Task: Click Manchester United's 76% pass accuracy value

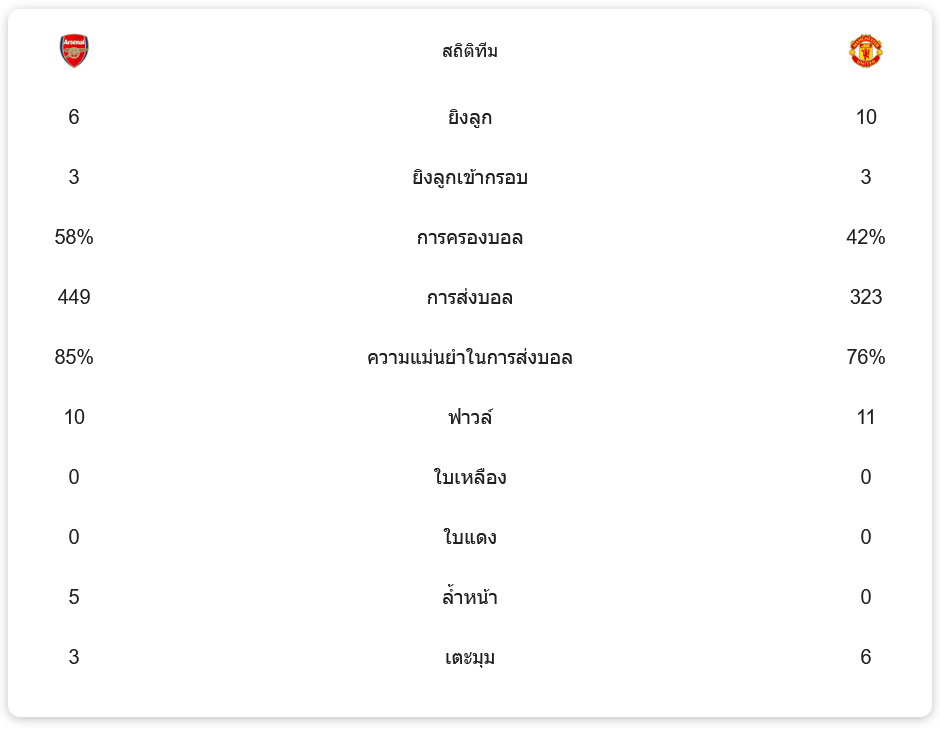Action: (865, 358)
